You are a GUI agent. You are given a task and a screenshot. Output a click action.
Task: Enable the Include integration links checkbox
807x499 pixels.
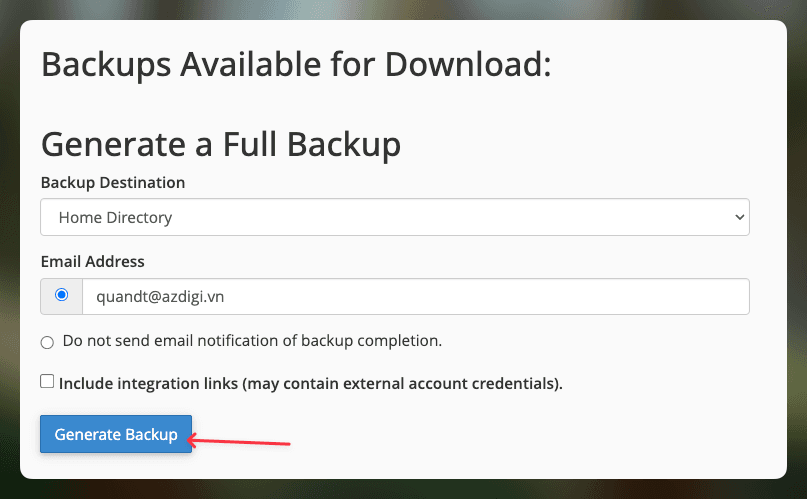[x=47, y=381]
